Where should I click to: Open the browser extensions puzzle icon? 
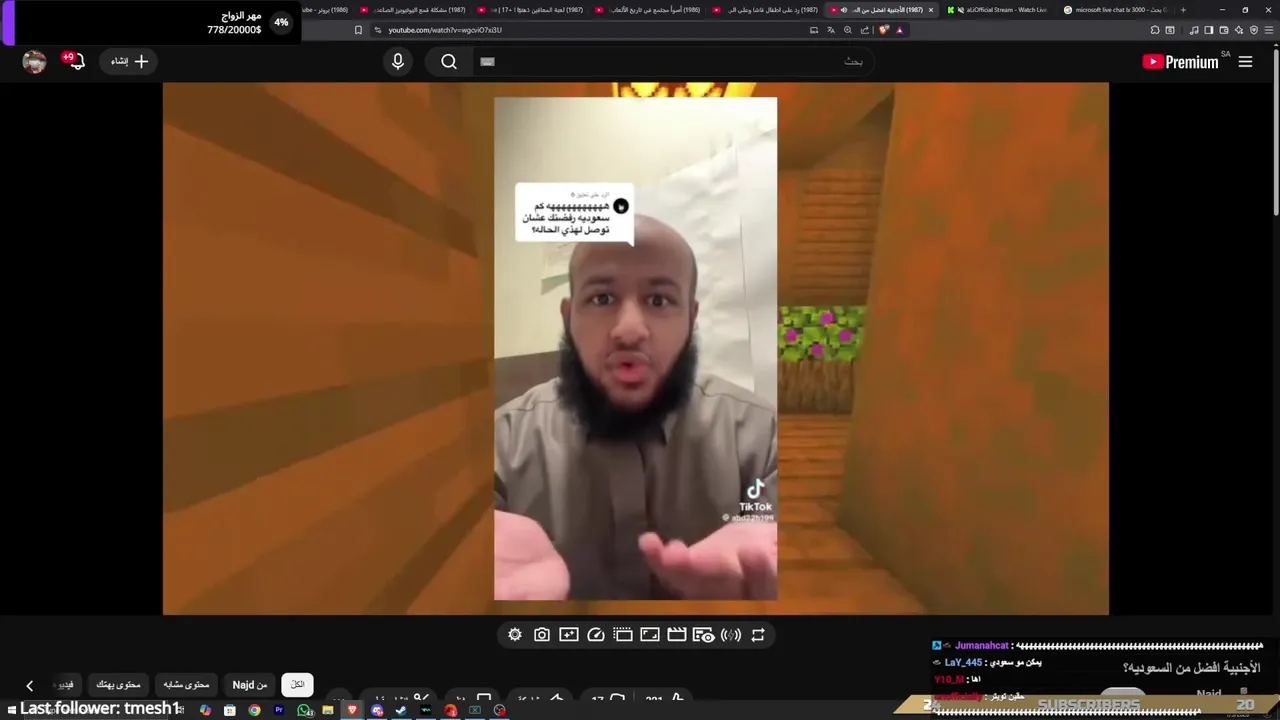pos(1155,30)
